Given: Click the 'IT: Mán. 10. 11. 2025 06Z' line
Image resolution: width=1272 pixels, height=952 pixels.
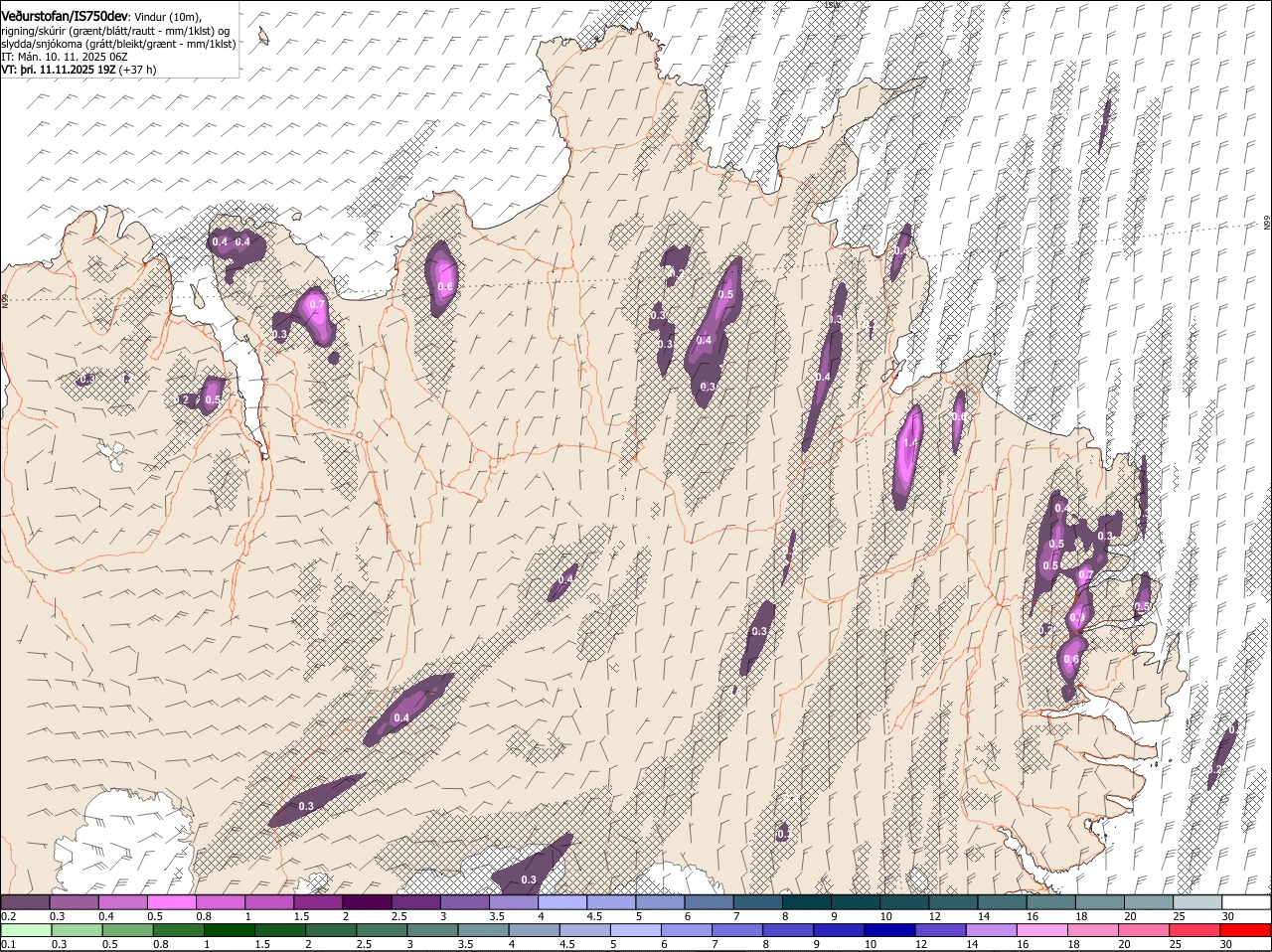Looking at the screenshot, I should [x=66, y=58].
